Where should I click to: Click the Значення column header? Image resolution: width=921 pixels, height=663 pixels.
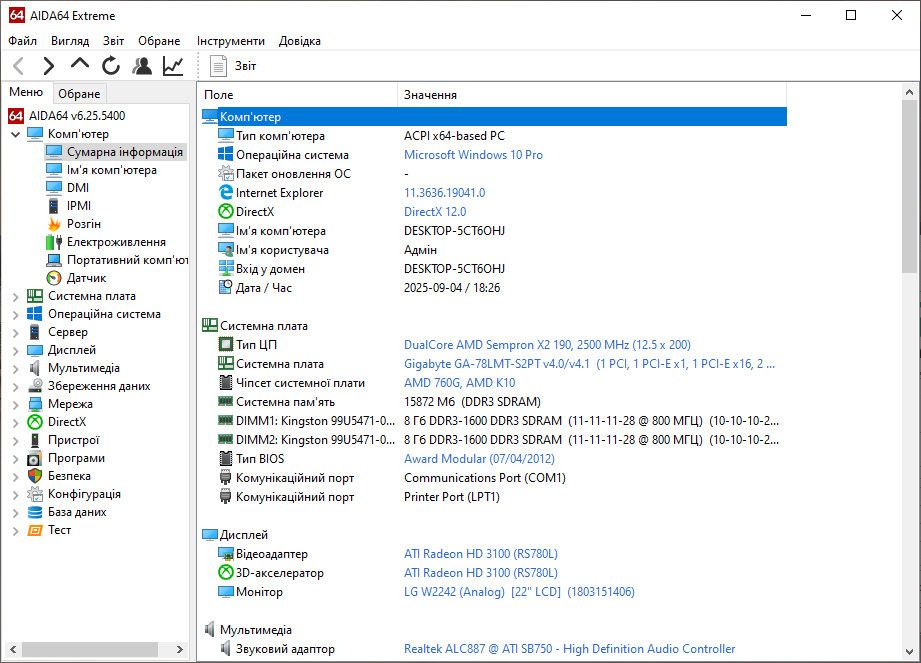(592, 95)
